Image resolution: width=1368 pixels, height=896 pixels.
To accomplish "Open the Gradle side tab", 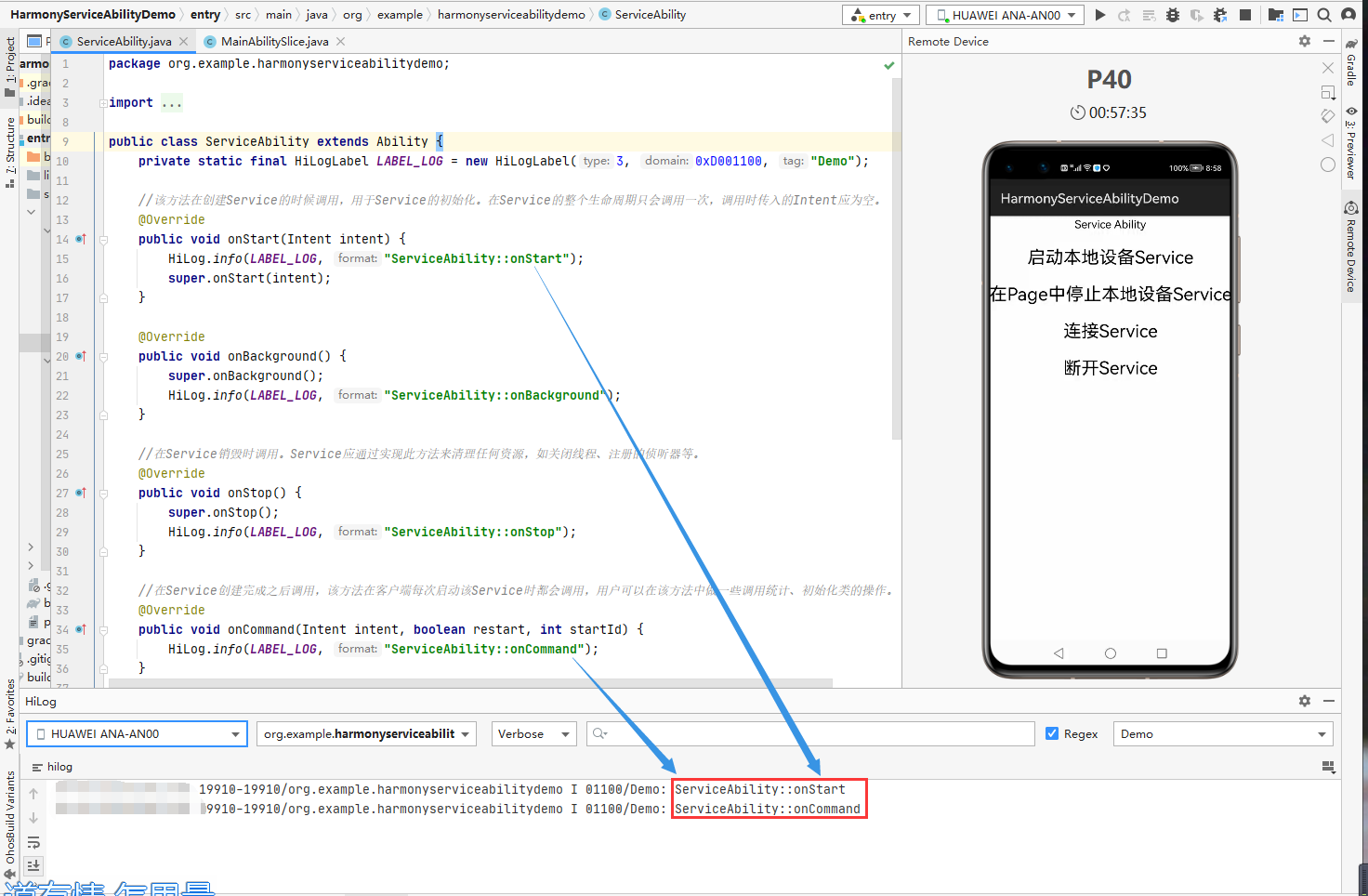I will click(1351, 63).
